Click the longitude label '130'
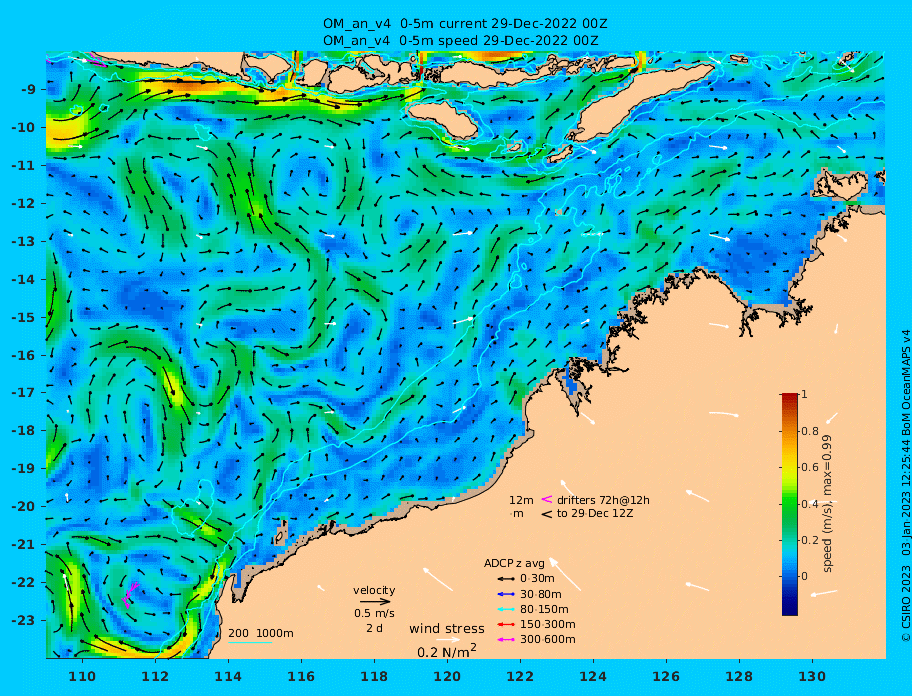Screen dimensions: 912x696 [812, 676]
